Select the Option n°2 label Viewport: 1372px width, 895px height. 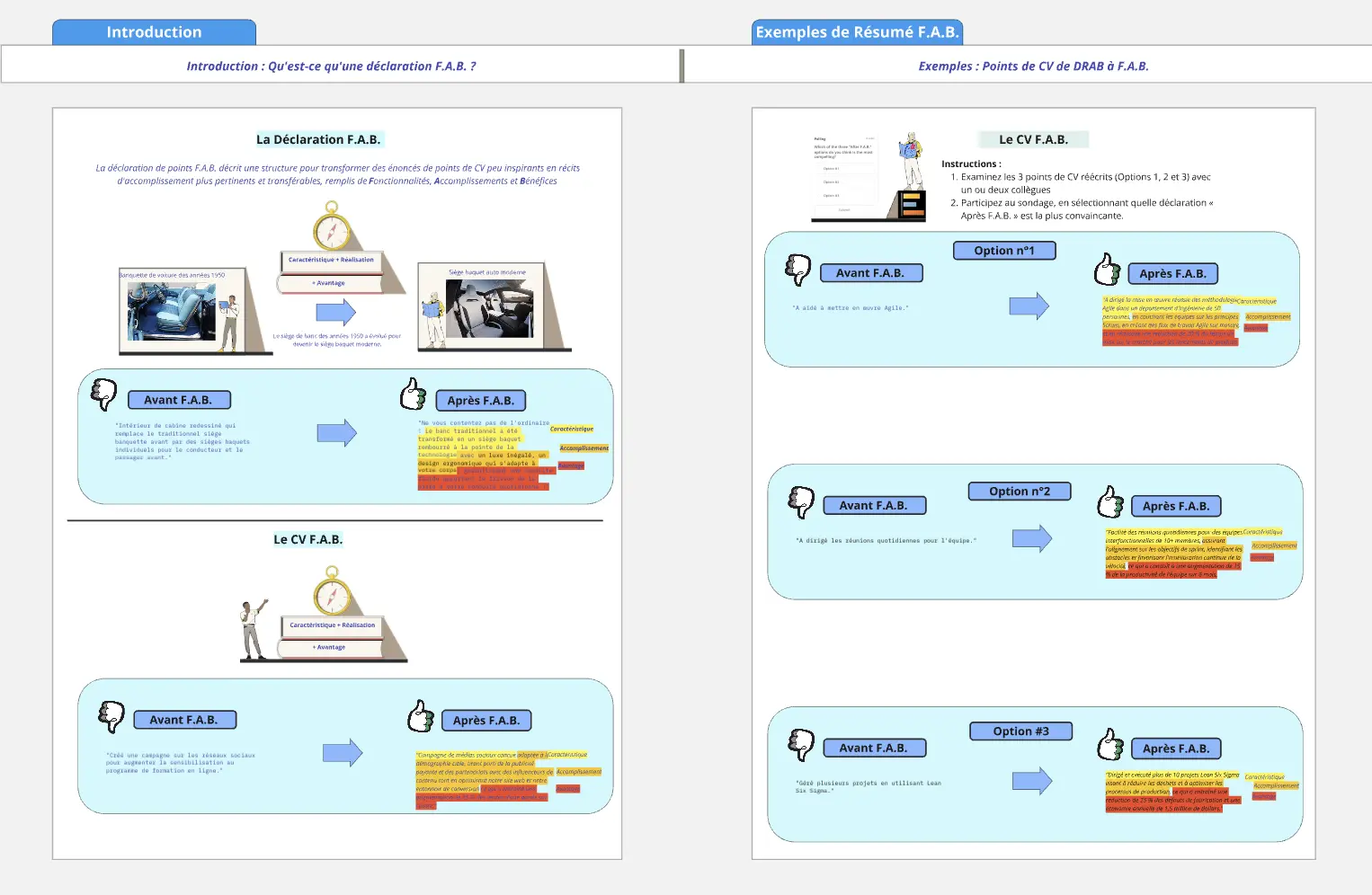[x=1019, y=492]
